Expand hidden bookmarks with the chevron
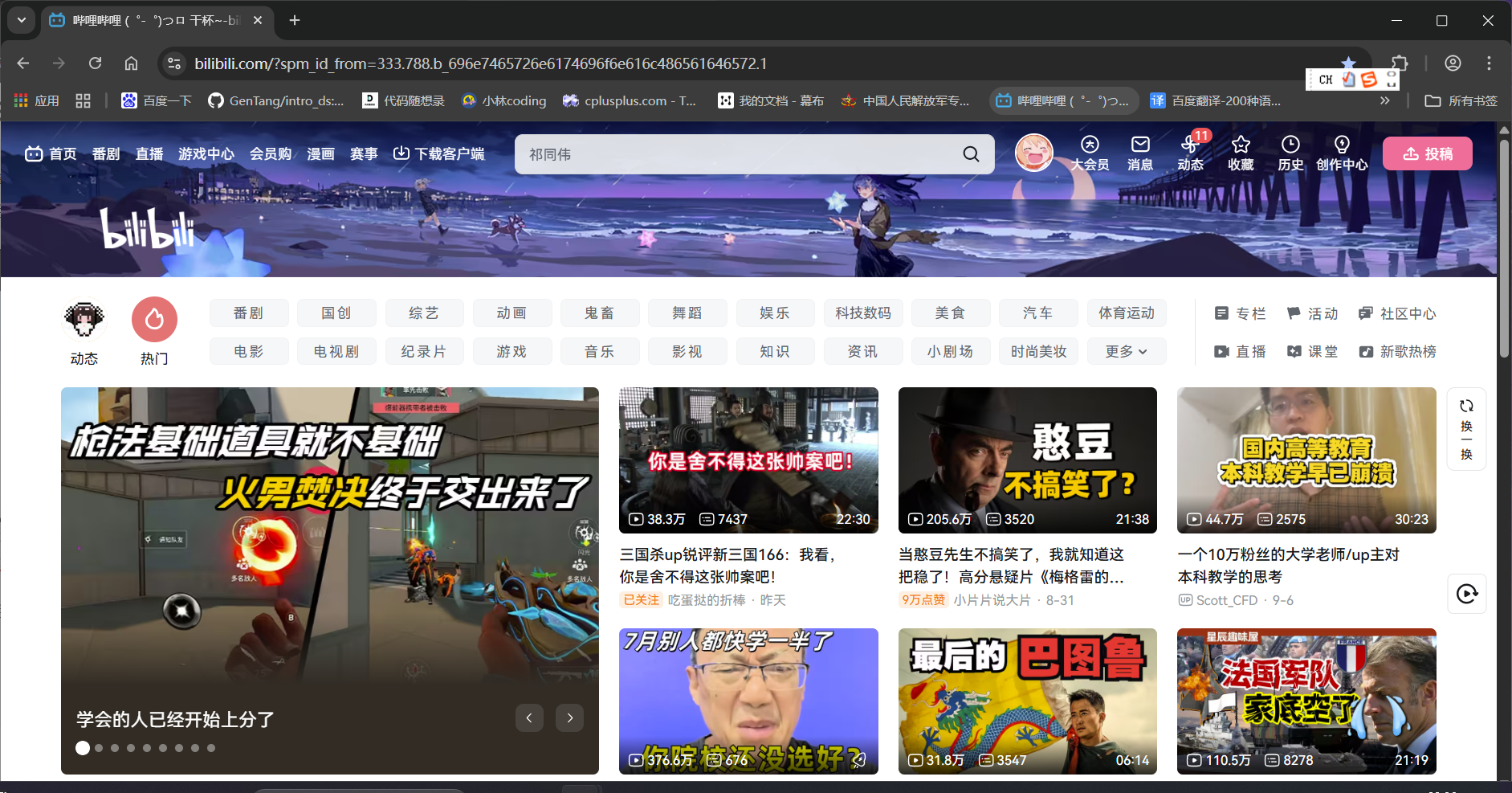The width and height of the screenshot is (1512, 793). pos(1385,100)
